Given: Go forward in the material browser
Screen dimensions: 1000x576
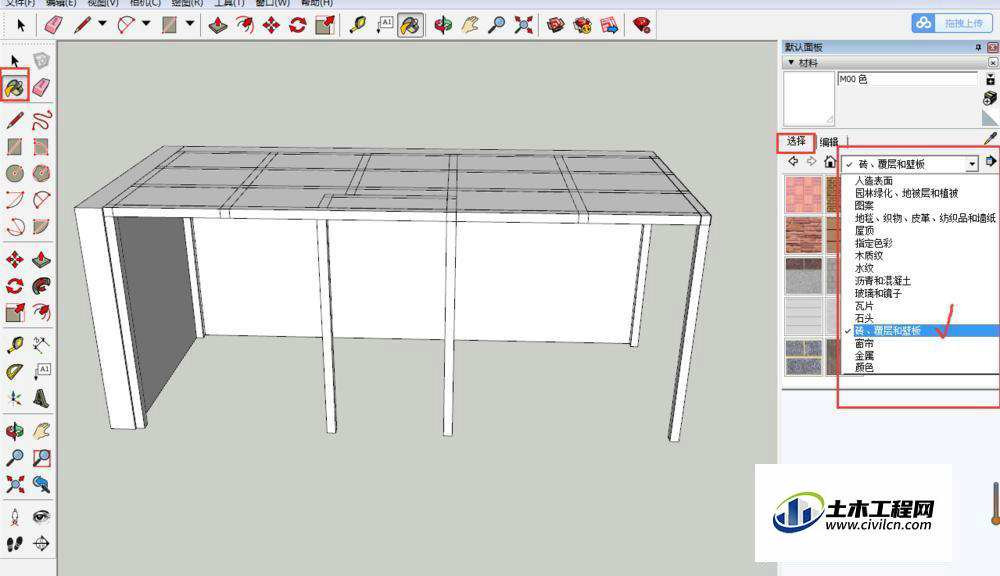Looking at the screenshot, I should [x=811, y=161].
